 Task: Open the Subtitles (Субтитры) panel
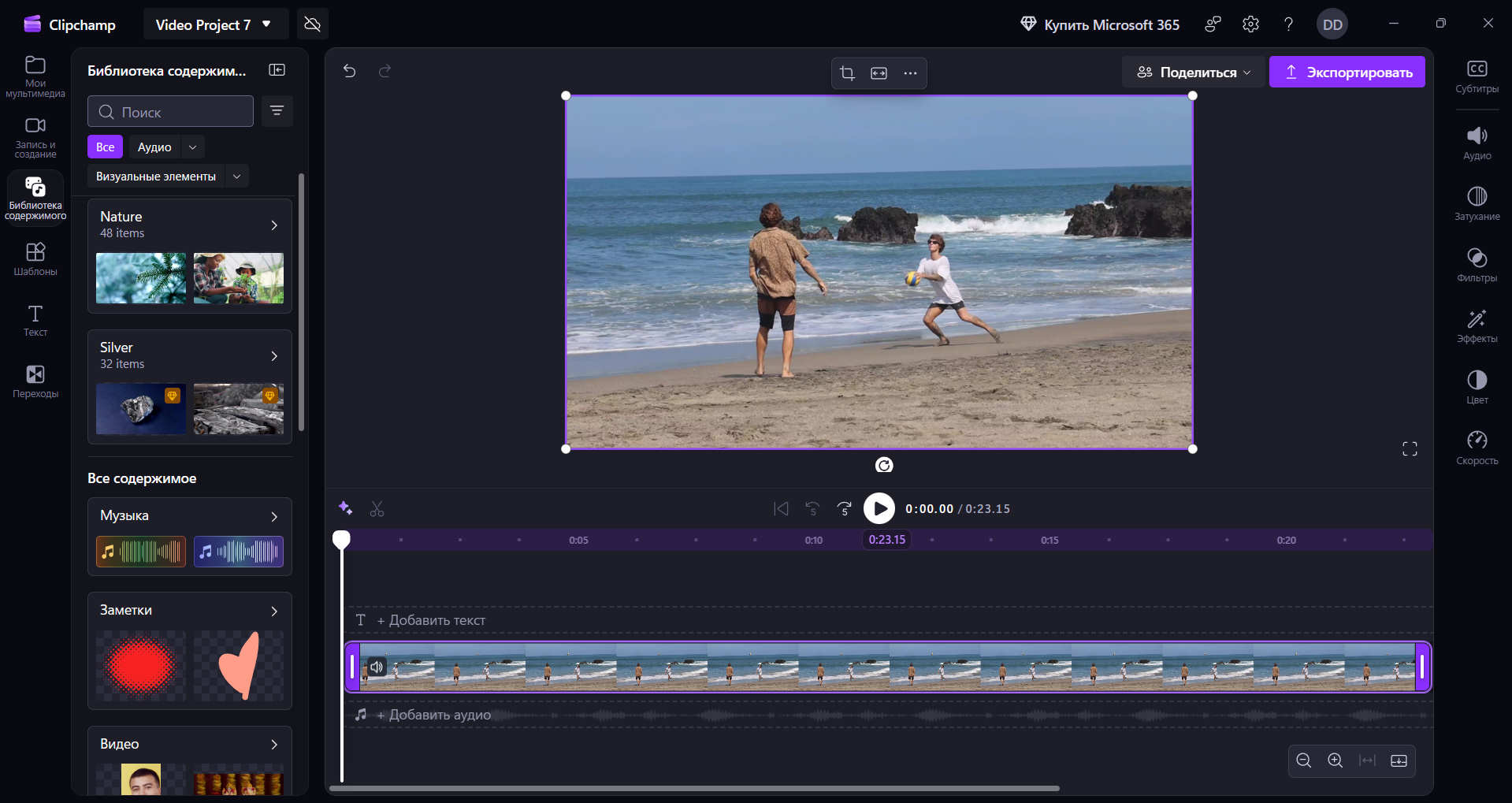tap(1477, 76)
